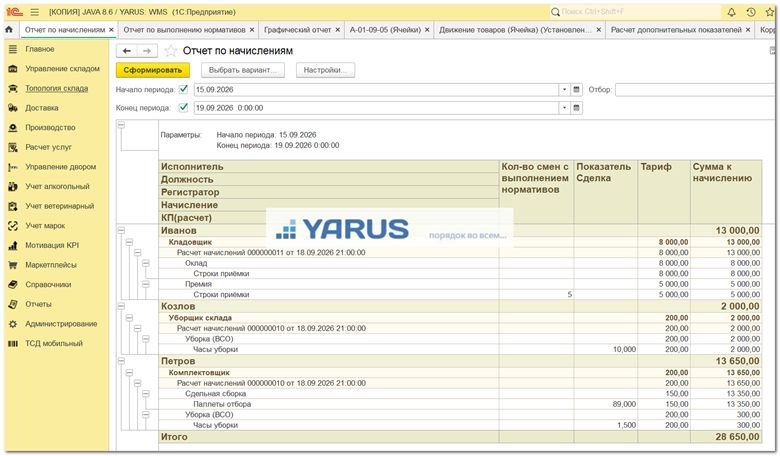Click Мотивация KPI chart icon

(13, 245)
